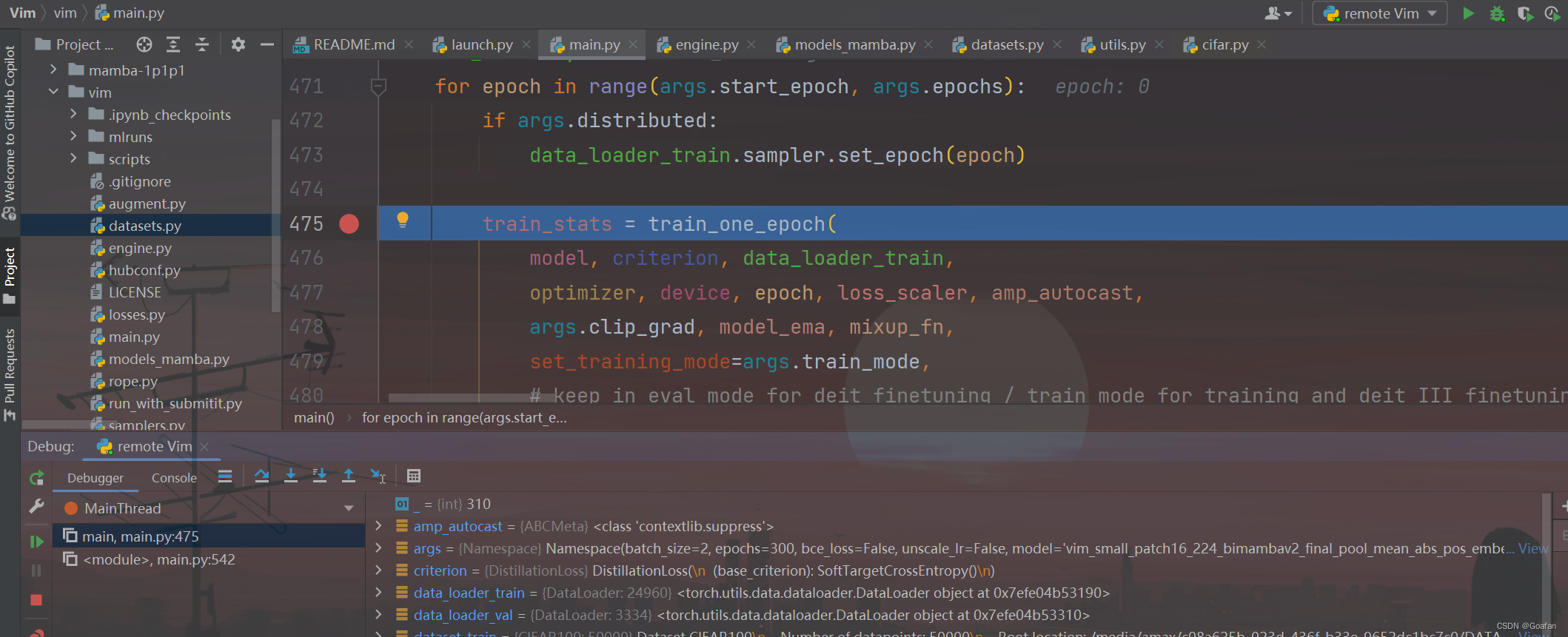The width and height of the screenshot is (1568, 637).
Task: Expand the mamba-1p1p1 folder
Action: [53, 70]
